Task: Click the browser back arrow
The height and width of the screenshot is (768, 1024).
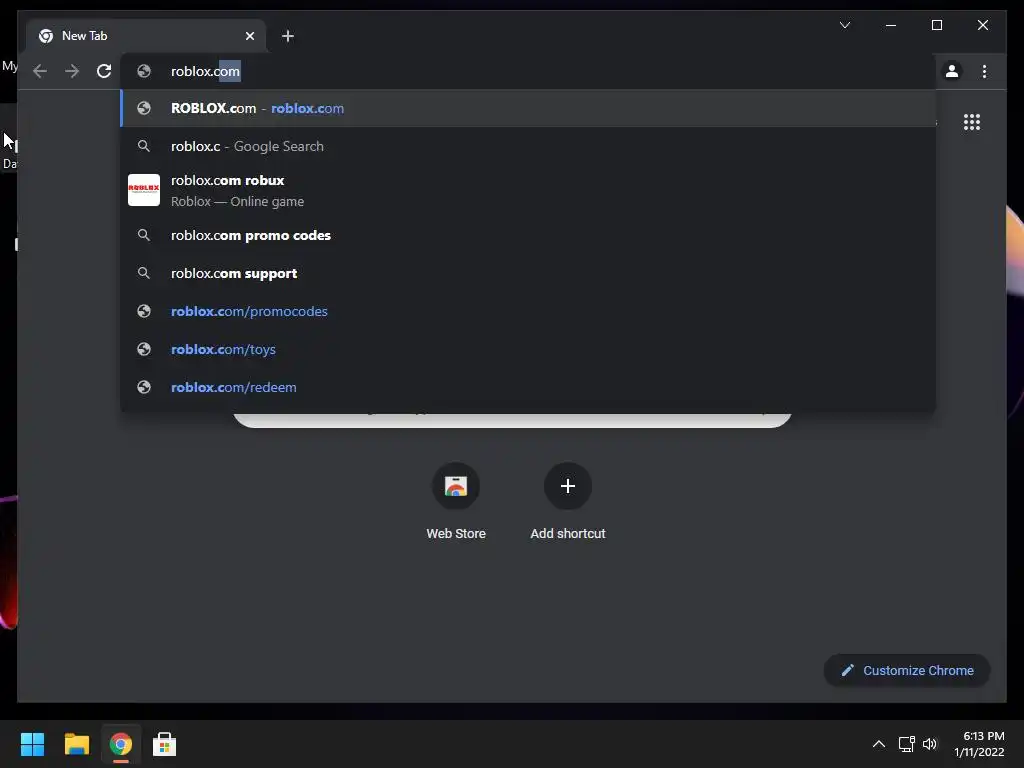Action: coord(40,71)
